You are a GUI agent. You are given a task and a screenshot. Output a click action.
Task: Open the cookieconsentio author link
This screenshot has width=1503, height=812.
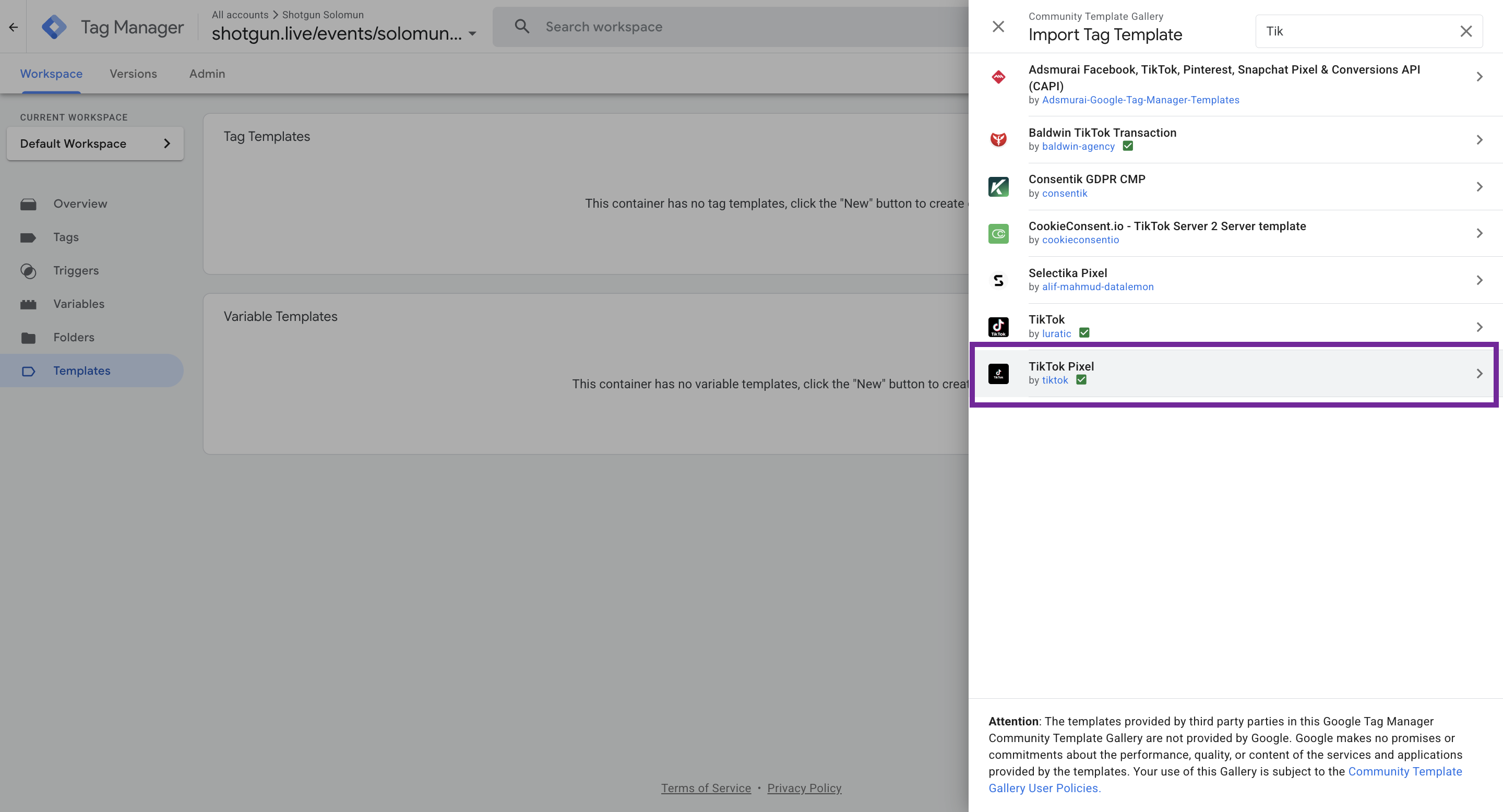[x=1080, y=240]
